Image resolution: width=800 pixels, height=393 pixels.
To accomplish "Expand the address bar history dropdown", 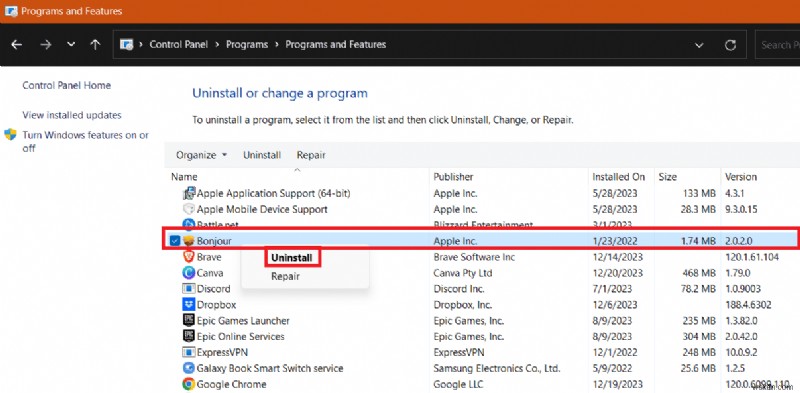I will click(699, 45).
